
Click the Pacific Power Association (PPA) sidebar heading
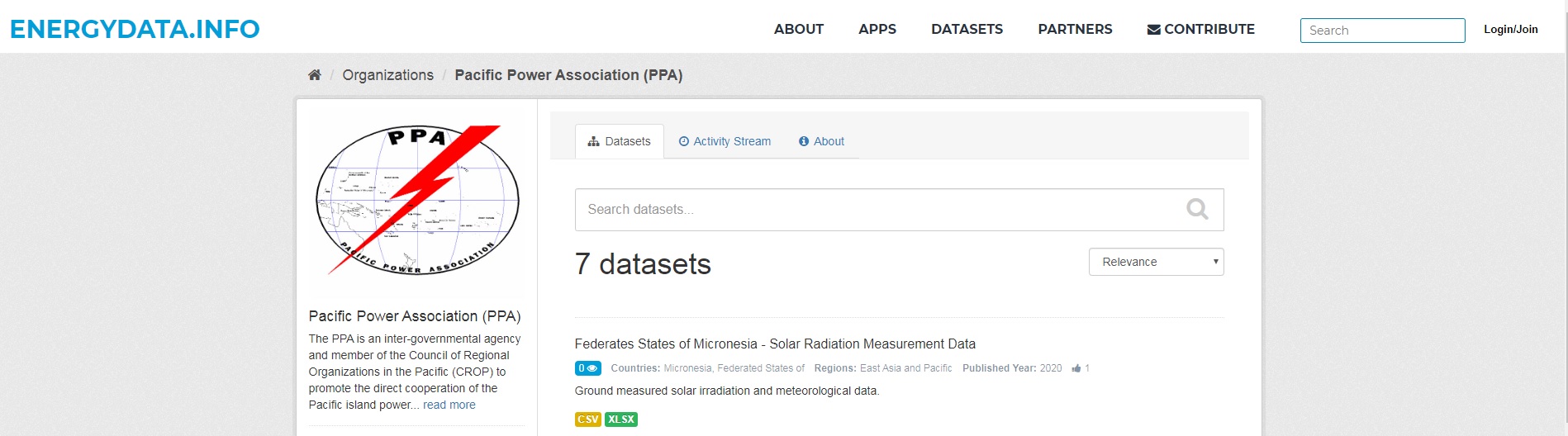pos(415,316)
